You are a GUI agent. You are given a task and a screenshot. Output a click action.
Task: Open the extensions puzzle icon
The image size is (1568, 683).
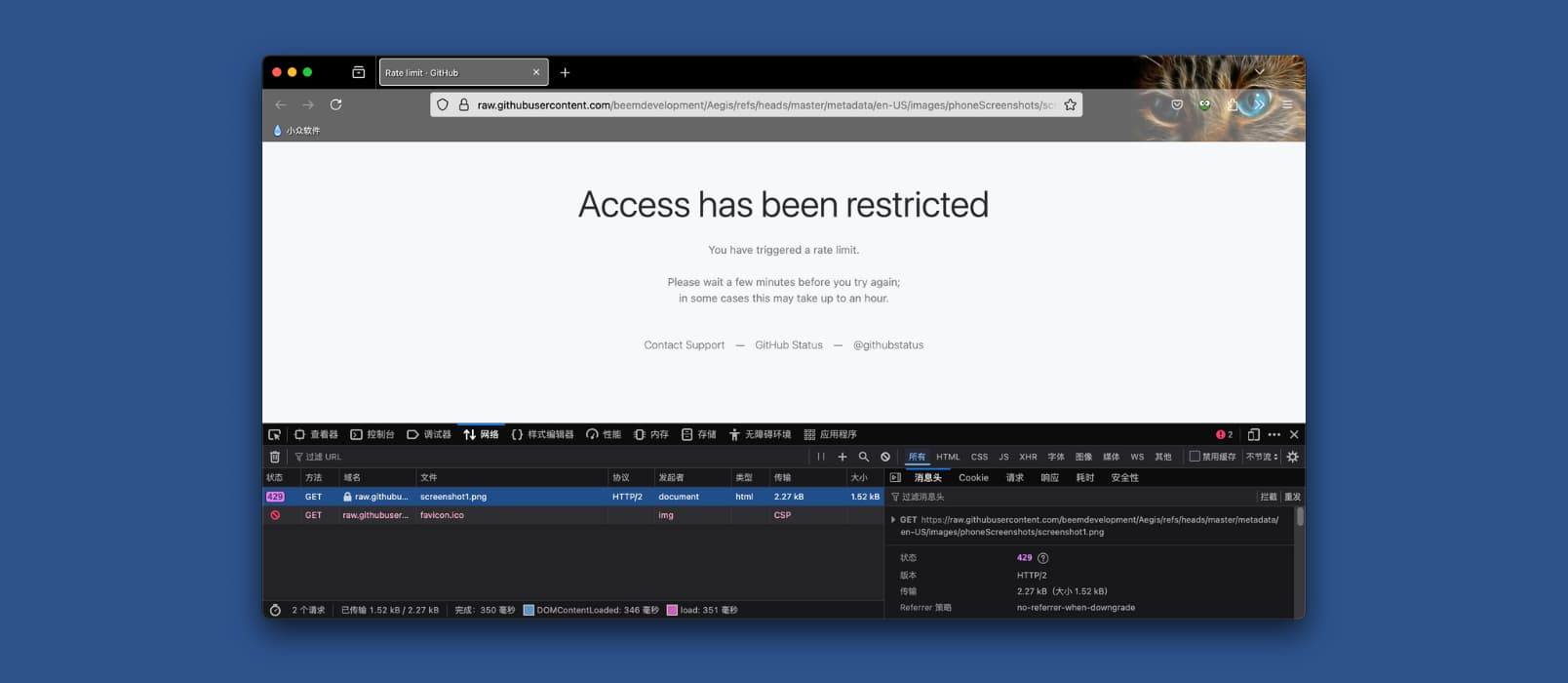[x=1233, y=104]
